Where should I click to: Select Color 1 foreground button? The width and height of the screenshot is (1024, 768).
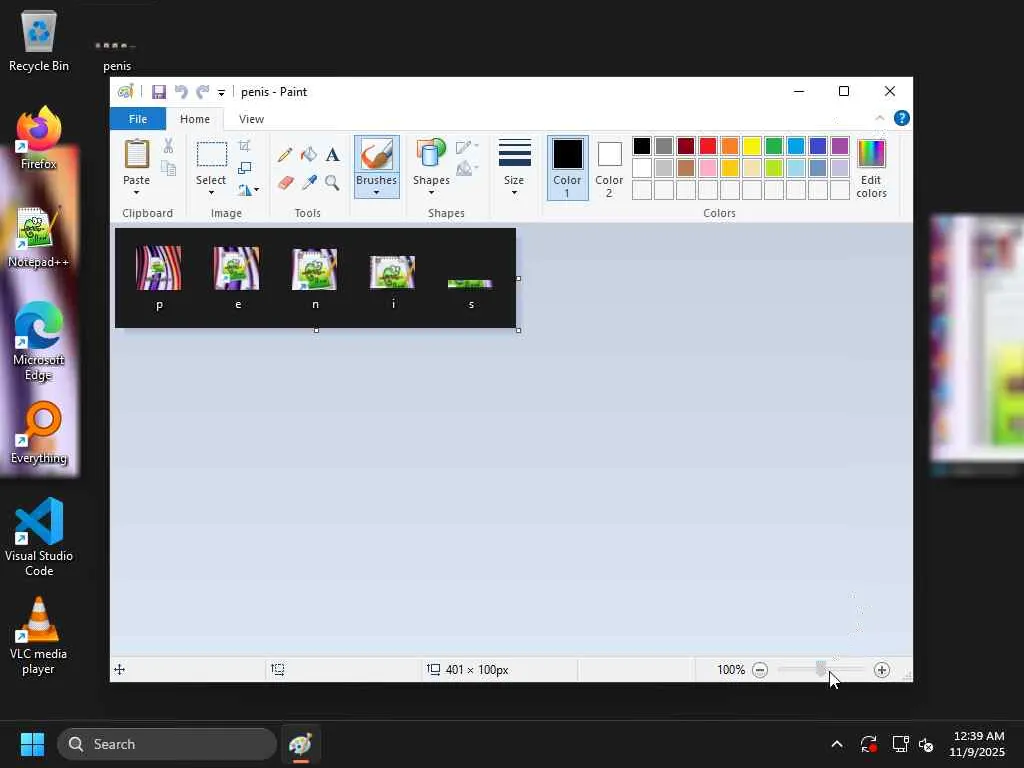(568, 168)
